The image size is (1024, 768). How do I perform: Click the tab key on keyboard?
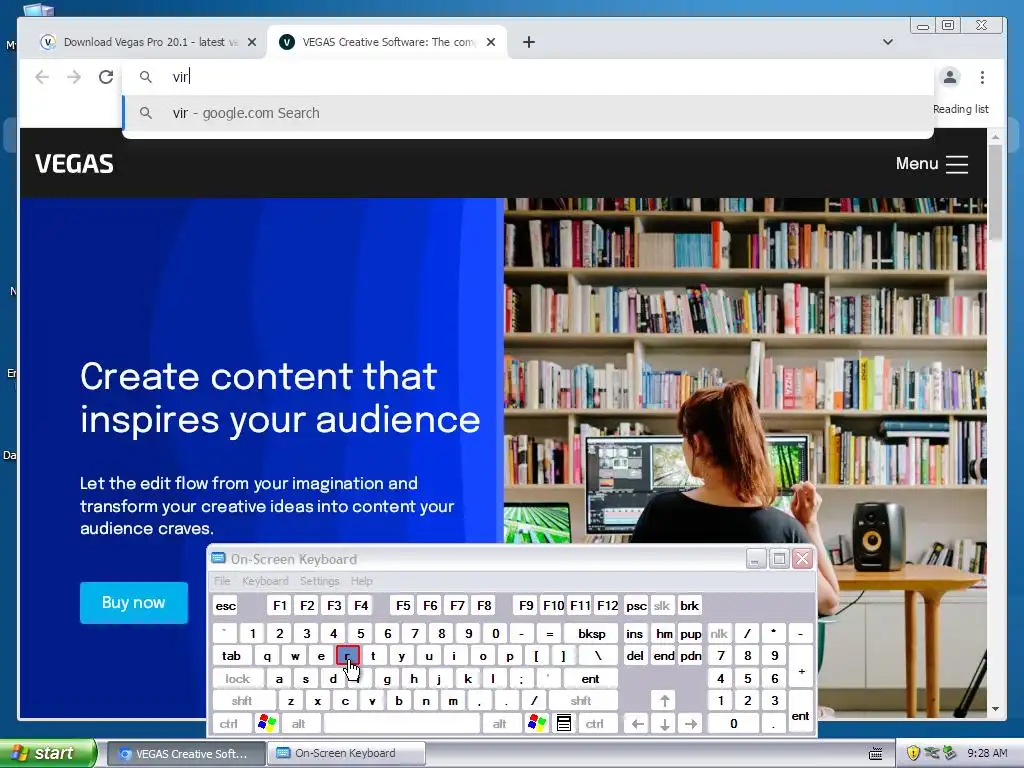click(231, 656)
